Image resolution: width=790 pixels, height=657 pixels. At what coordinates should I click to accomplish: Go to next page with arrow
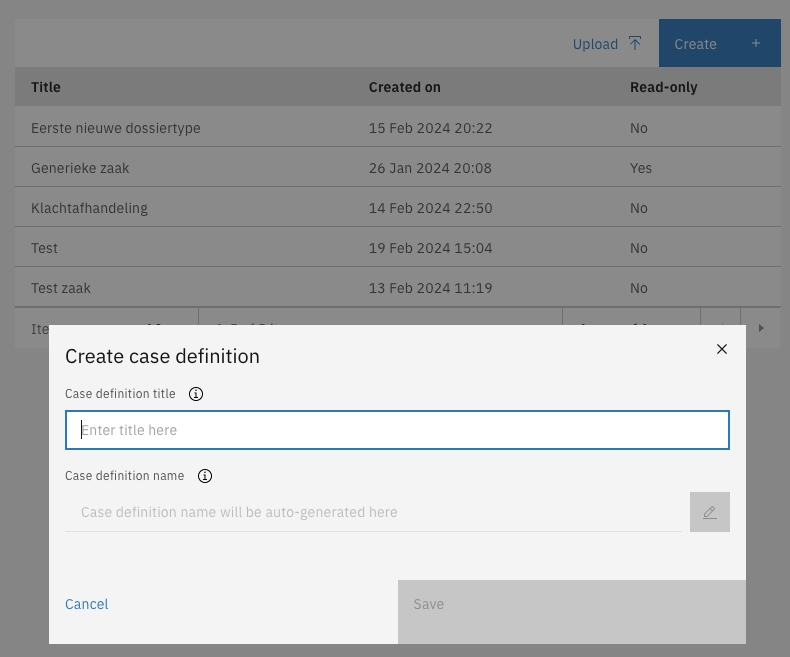[761, 328]
